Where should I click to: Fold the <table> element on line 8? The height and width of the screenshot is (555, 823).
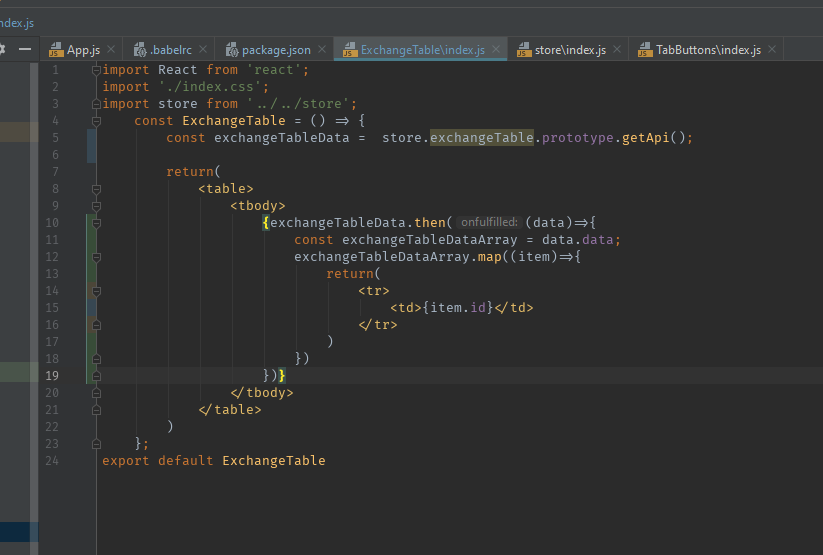coord(96,189)
